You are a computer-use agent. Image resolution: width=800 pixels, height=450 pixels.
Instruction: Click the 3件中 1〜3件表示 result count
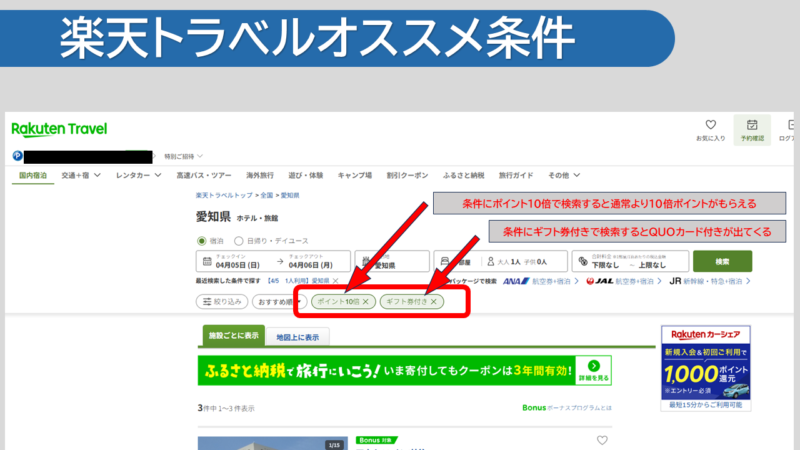pos(226,408)
